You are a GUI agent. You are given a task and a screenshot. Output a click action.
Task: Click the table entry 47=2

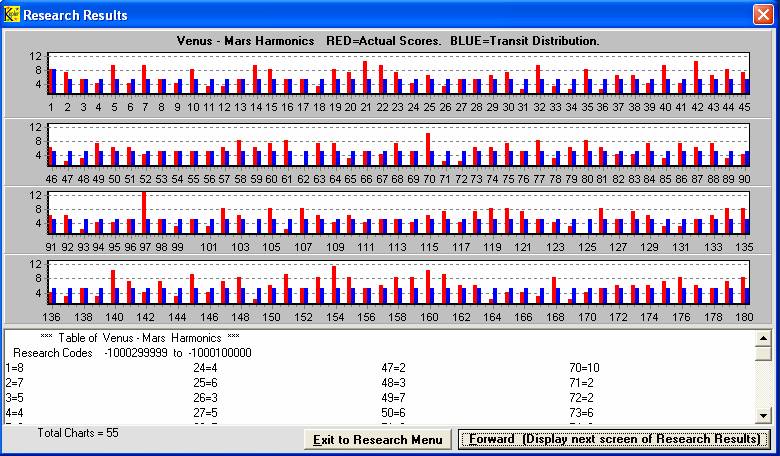coord(394,368)
